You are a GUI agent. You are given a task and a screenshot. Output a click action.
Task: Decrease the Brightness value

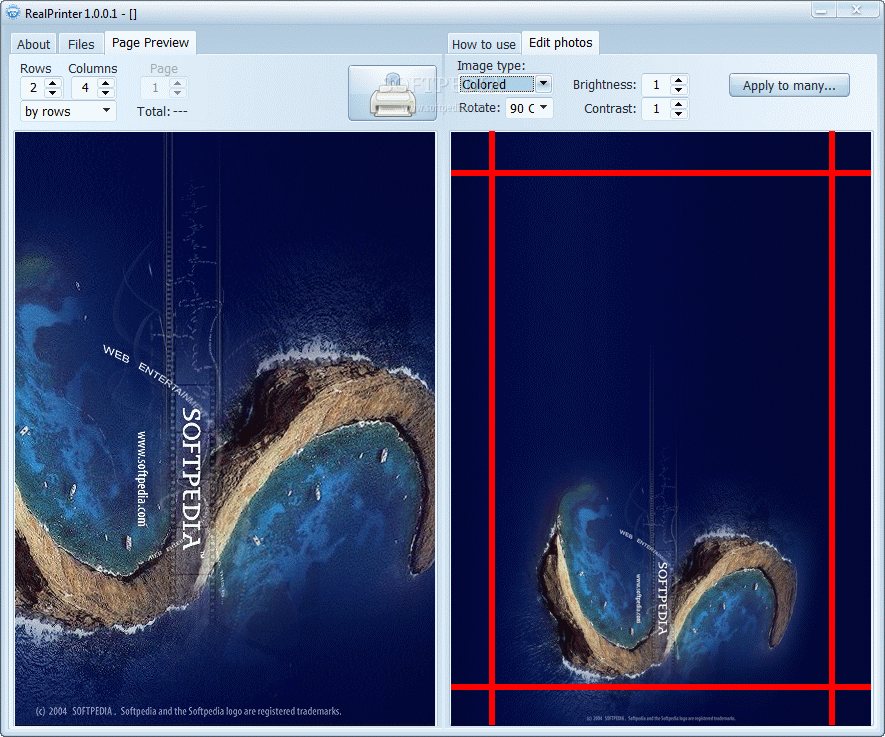pos(679,90)
